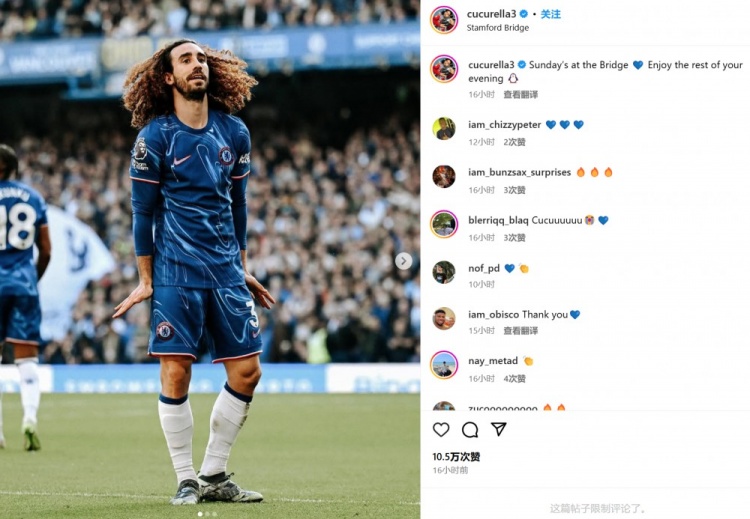Open iam_obisco's avatar picture

pyautogui.click(x=443, y=319)
